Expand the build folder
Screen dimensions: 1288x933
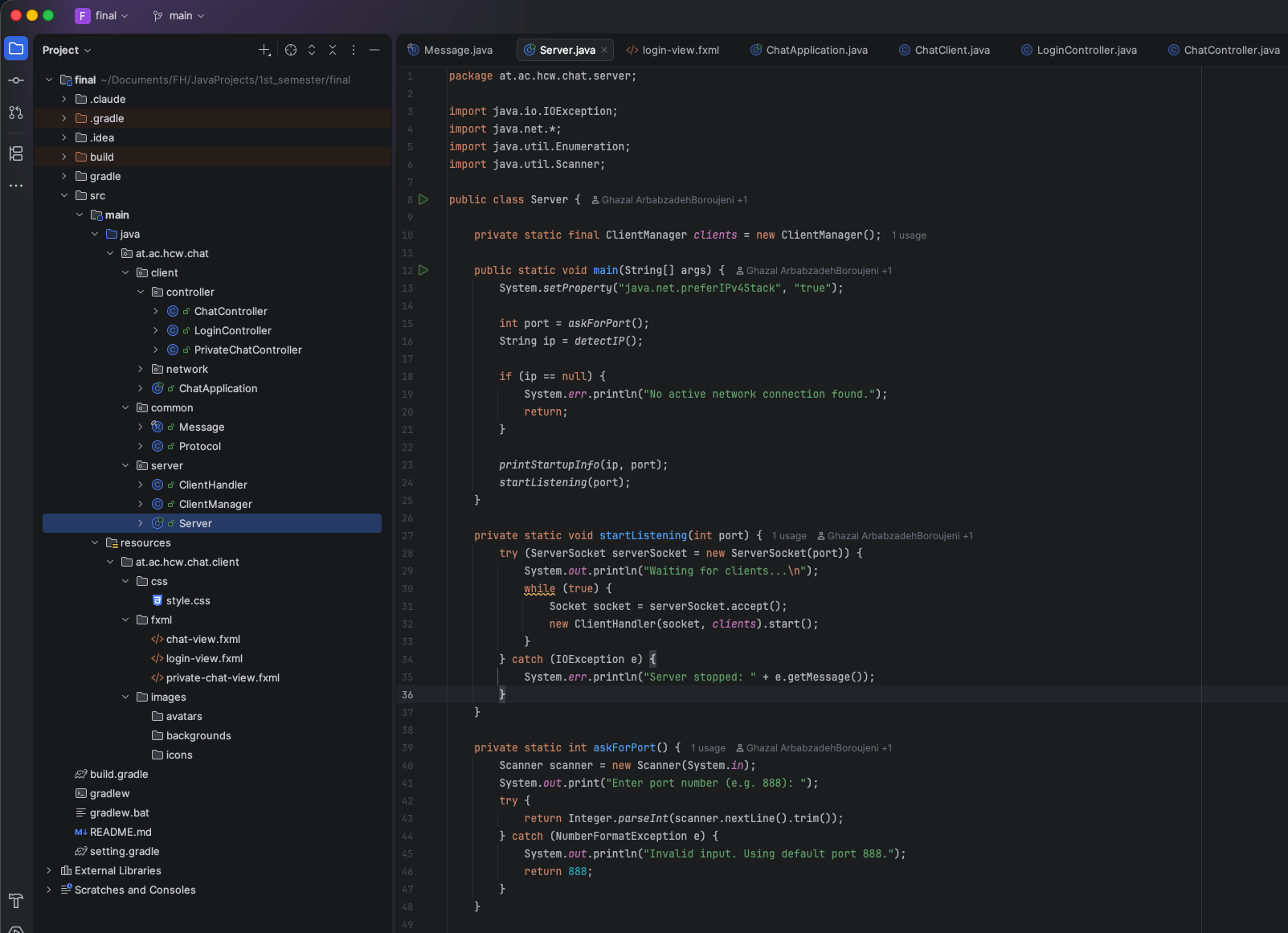point(64,157)
